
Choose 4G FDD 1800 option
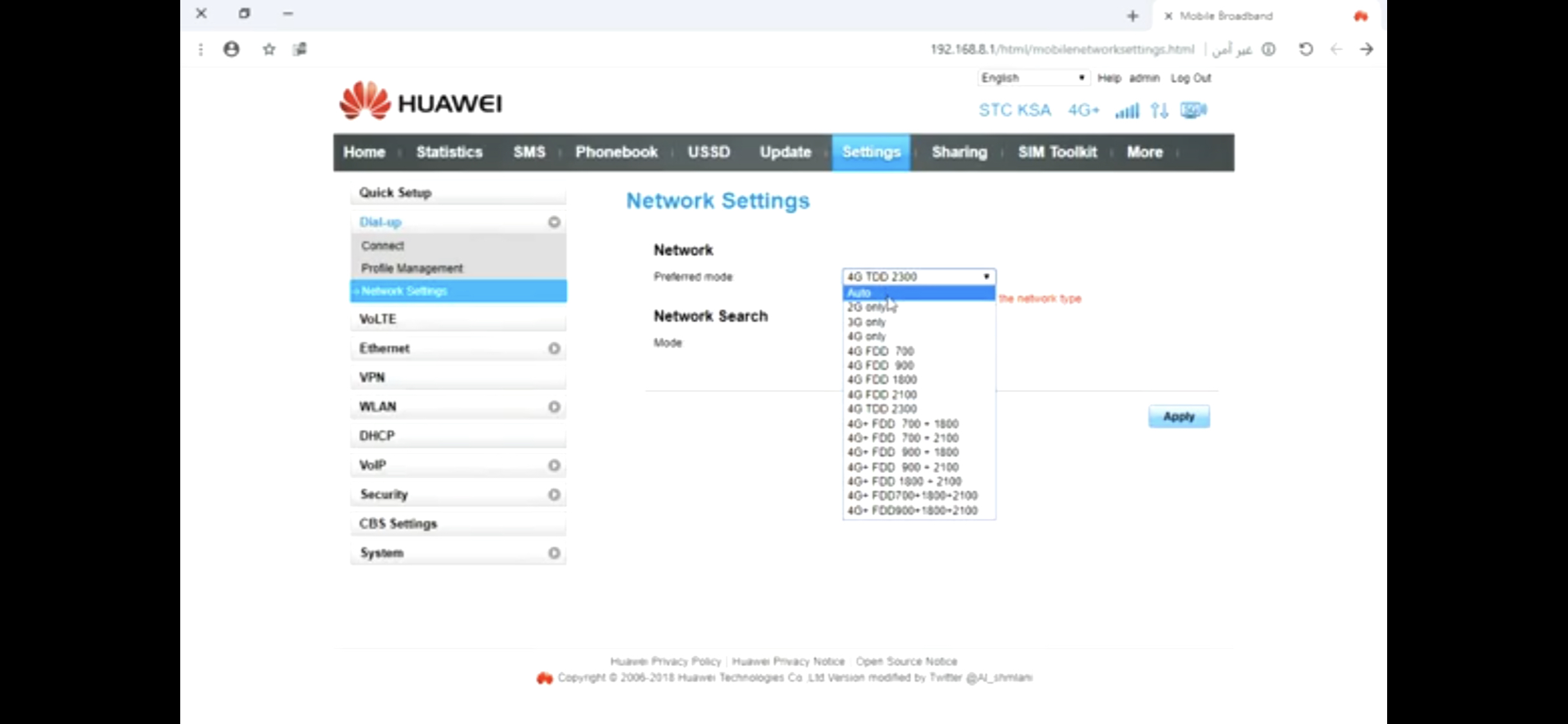919,380
